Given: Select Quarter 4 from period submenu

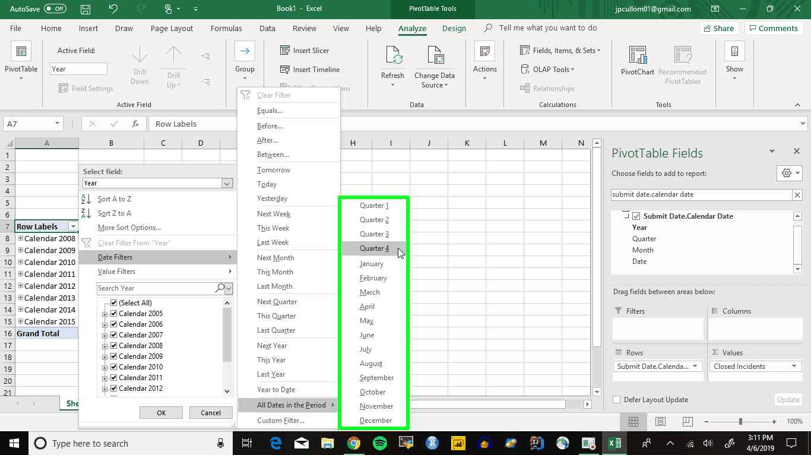Looking at the screenshot, I should pyautogui.click(x=374, y=248).
